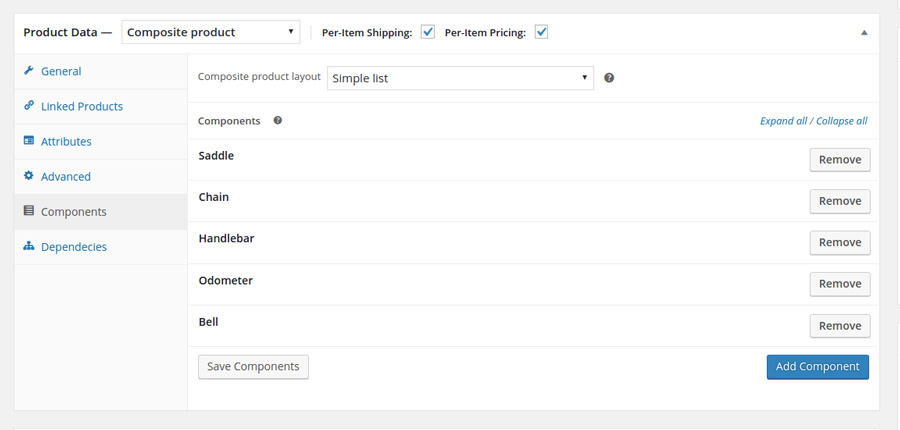Open the Attributes tab
This screenshot has width=900, height=430.
coord(66,141)
